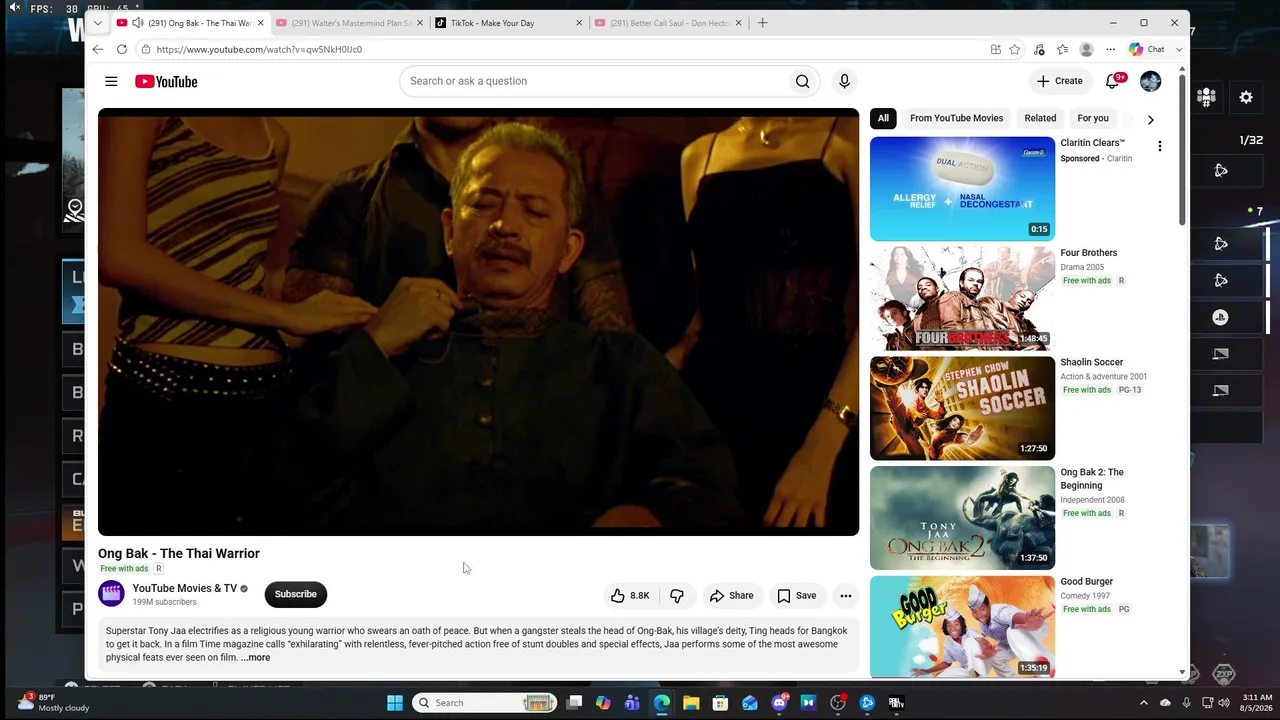Share the Ong Bak video
Viewport: 1280px width, 720px height.
tap(732, 595)
